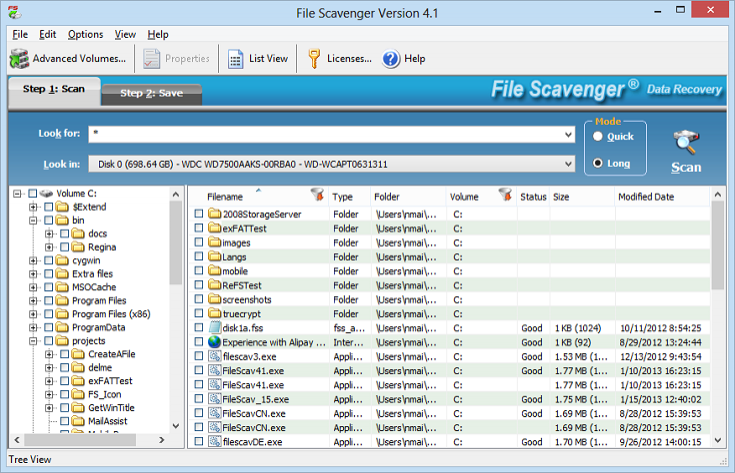This screenshot has height=473, width=735.
Task: Collapse the projects tree node
Action: click(x=33, y=341)
